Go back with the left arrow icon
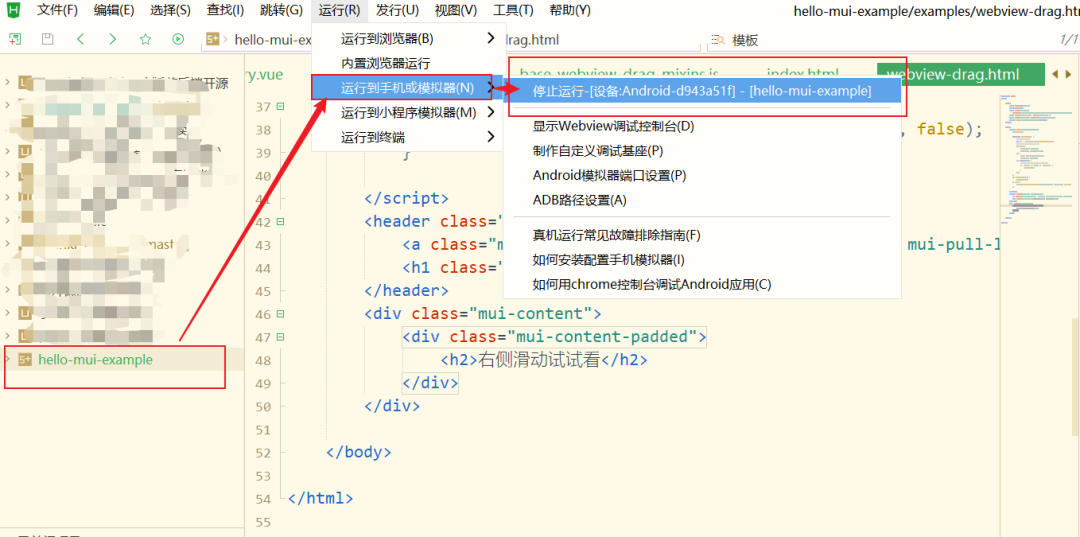This screenshot has height=537, width=1080. tap(81, 39)
